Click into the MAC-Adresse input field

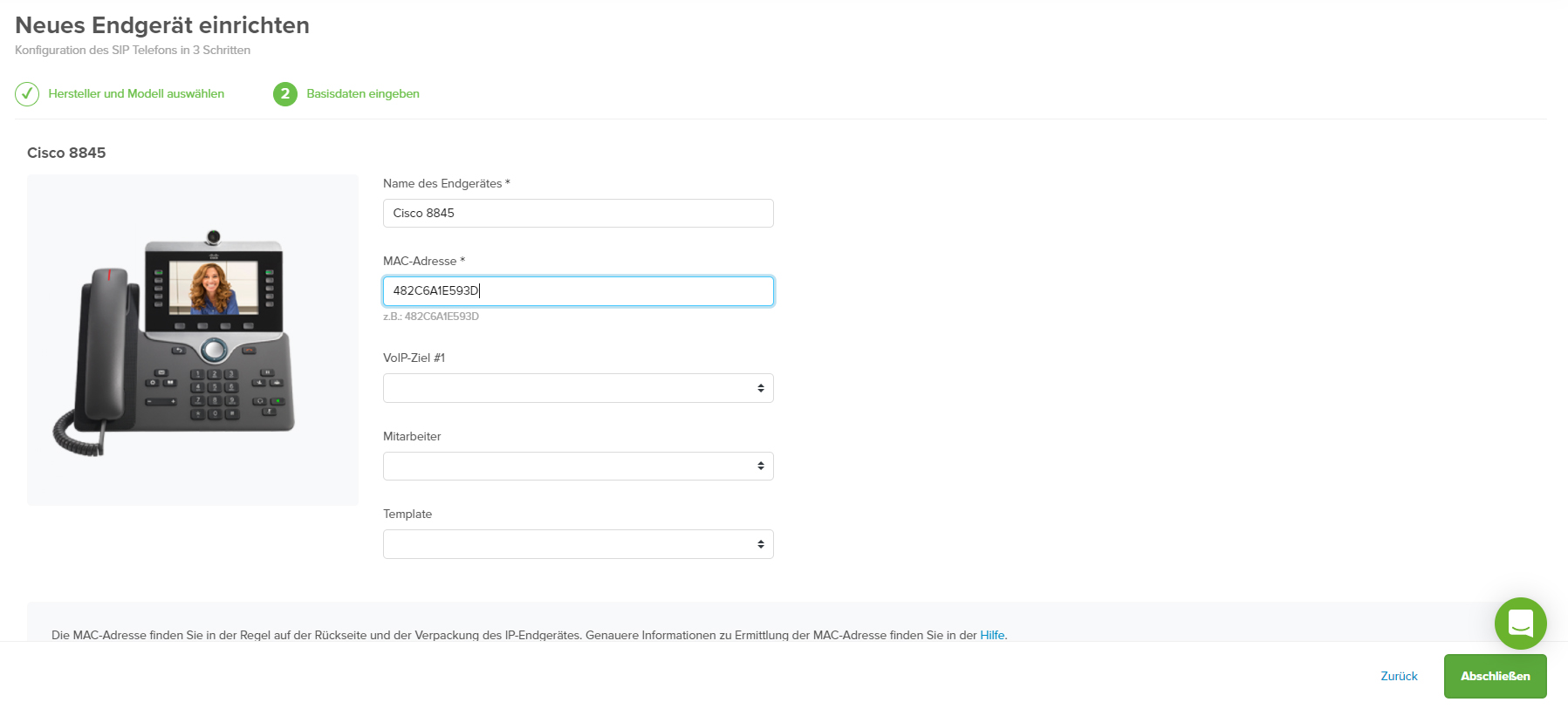(x=579, y=291)
